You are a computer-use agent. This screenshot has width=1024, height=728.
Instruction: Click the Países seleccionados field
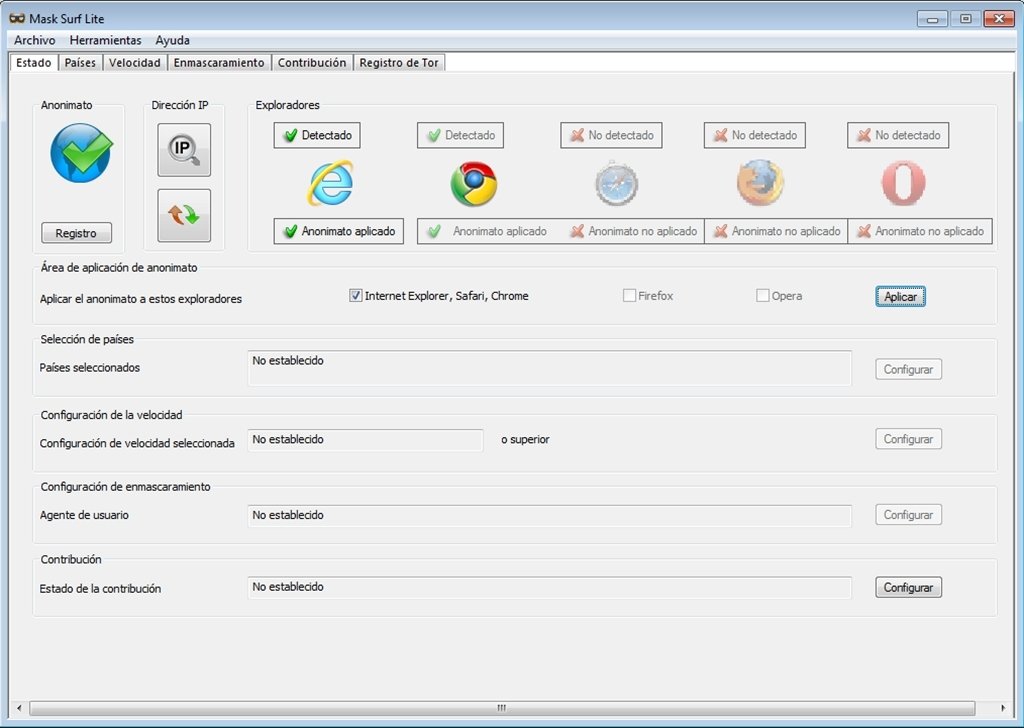click(549, 368)
